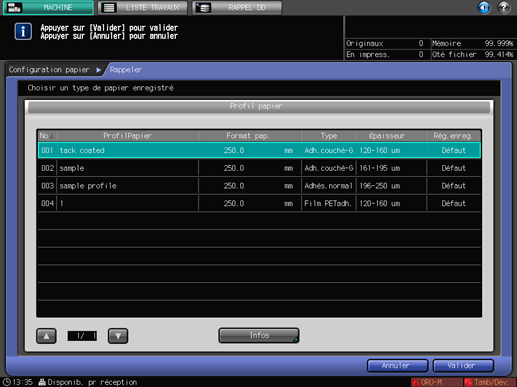Go to next page with down arrow
Screen dimensions: 517x387
coord(118,336)
